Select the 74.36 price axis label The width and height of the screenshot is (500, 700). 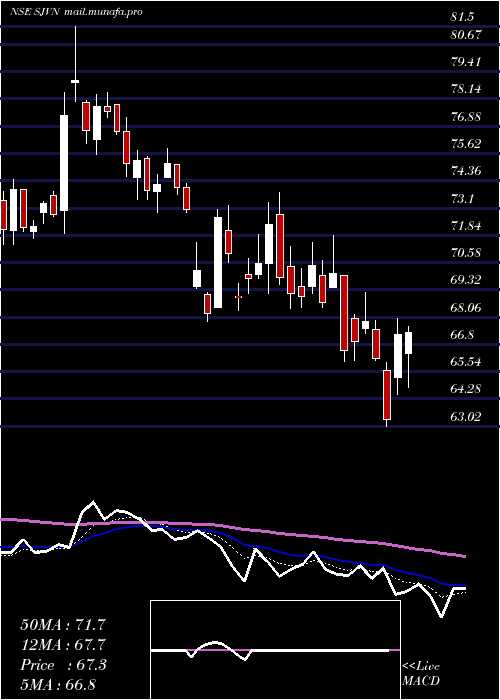(x=466, y=171)
